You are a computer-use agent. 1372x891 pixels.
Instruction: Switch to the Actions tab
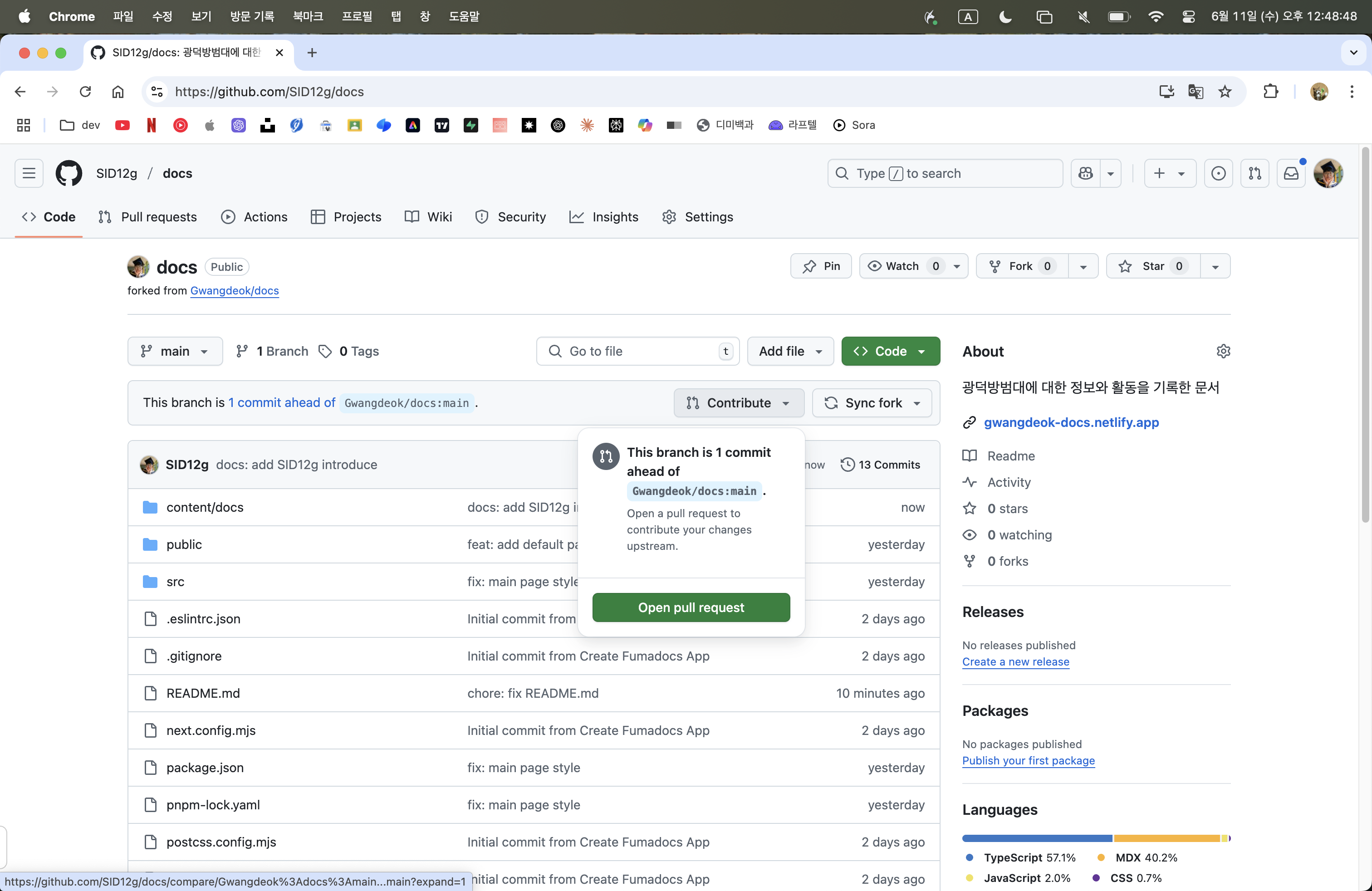(254, 217)
